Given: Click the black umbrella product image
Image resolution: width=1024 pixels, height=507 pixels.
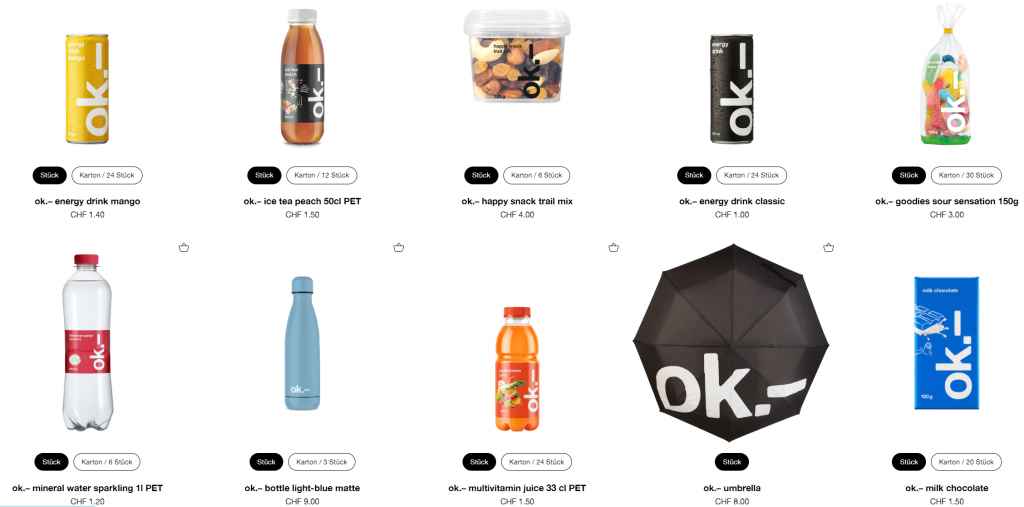Looking at the screenshot, I should (x=731, y=343).
